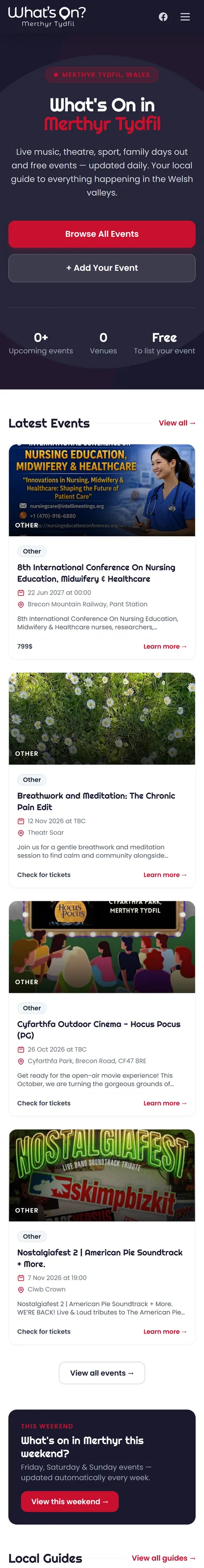
Task: Click the Browse All Events button
Action: (102, 234)
